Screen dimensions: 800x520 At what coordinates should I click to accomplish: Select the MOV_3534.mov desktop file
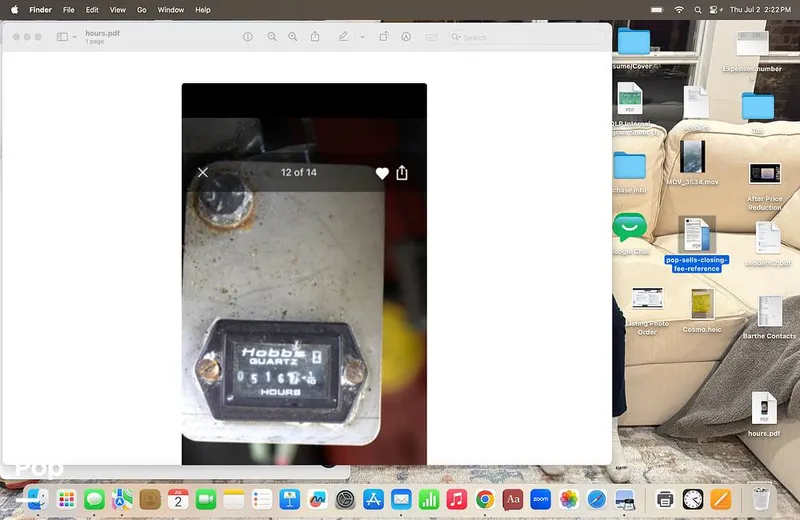point(692,163)
